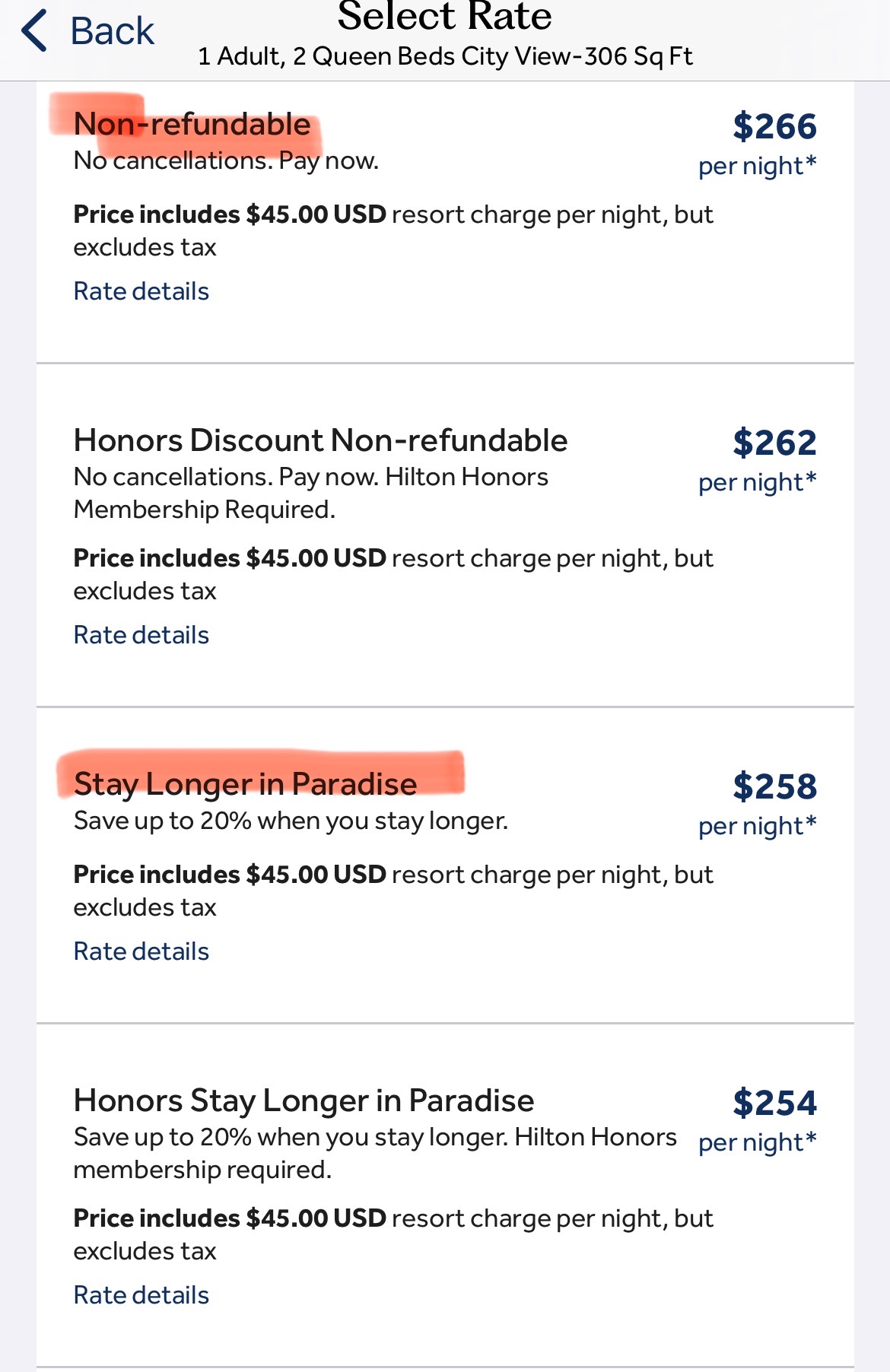Choose the $258 per night price
This screenshot has width=890, height=1372.
pos(774,787)
